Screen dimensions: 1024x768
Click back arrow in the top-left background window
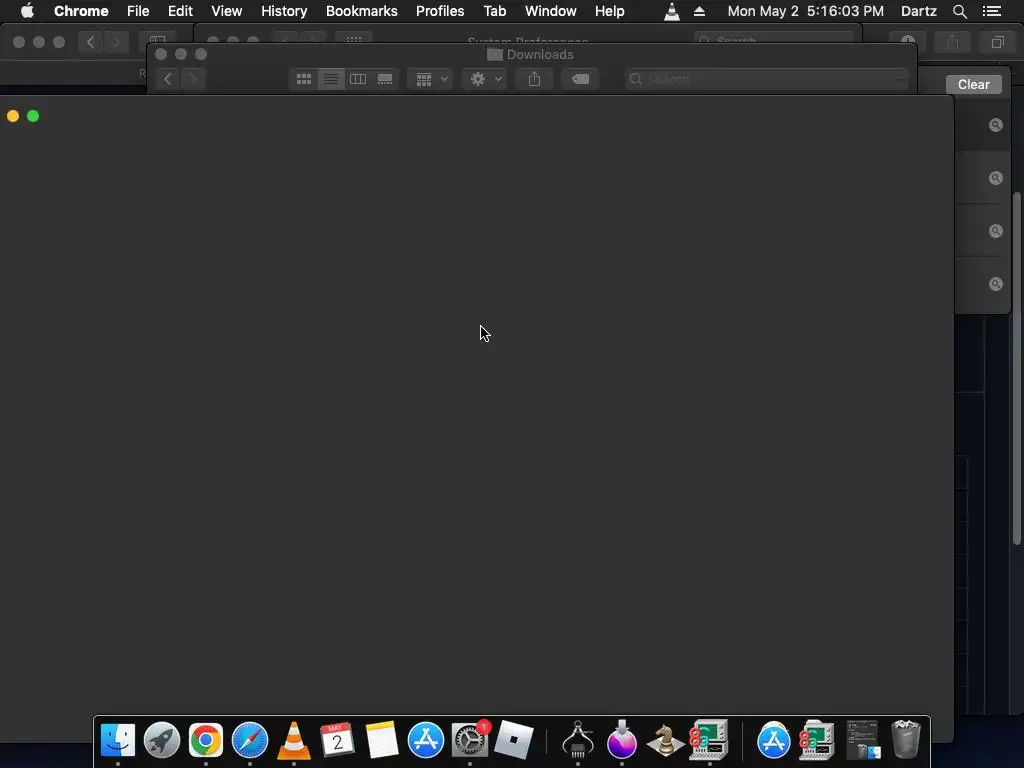(x=91, y=42)
